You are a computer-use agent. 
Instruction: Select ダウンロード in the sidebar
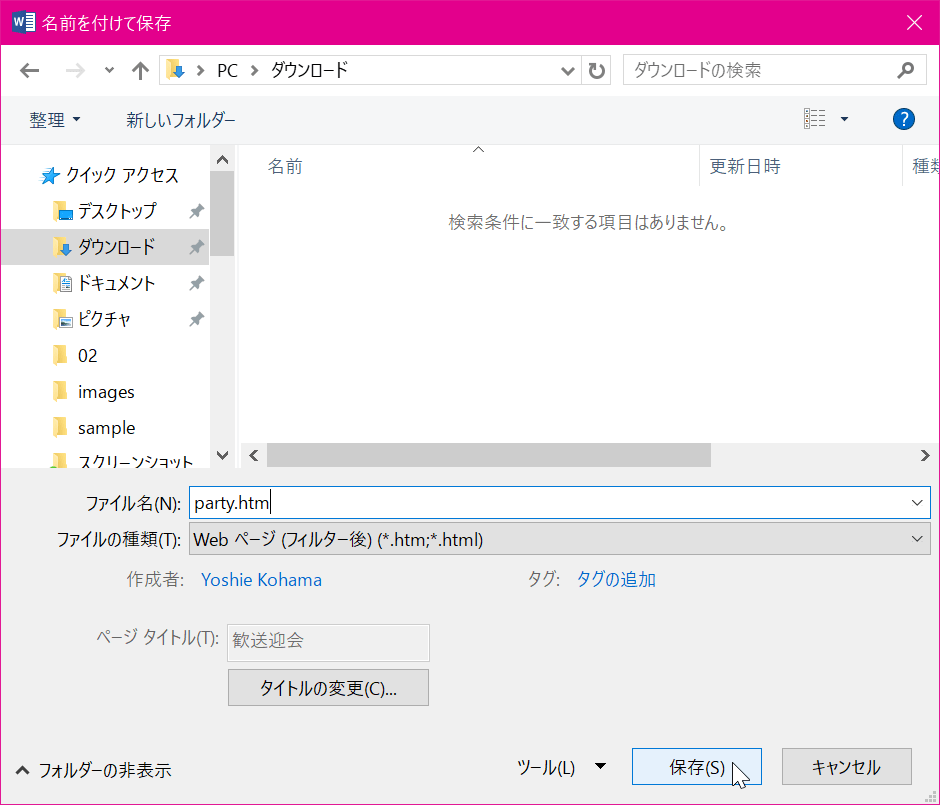coord(104,247)
